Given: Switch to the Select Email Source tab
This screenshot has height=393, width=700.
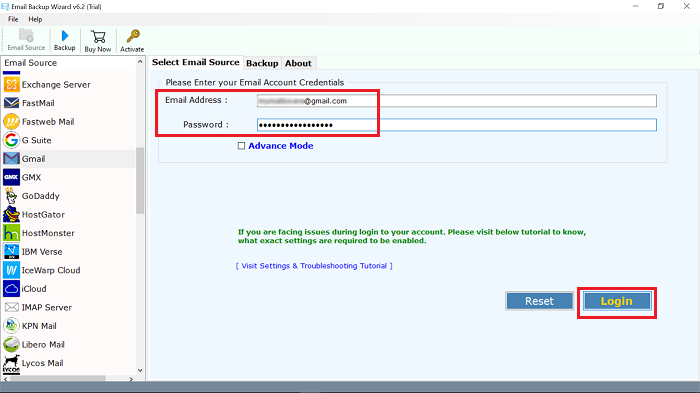Looking at the screenshot, I should tap(196, 63).
